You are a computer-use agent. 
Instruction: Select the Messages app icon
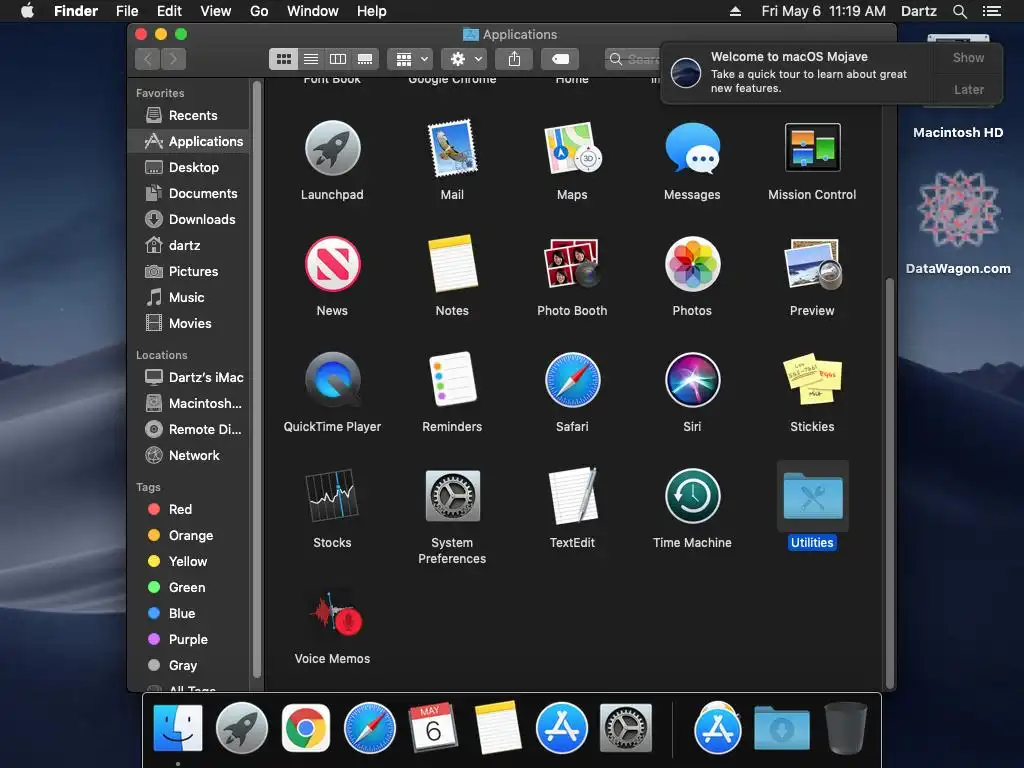pos(692,148)
